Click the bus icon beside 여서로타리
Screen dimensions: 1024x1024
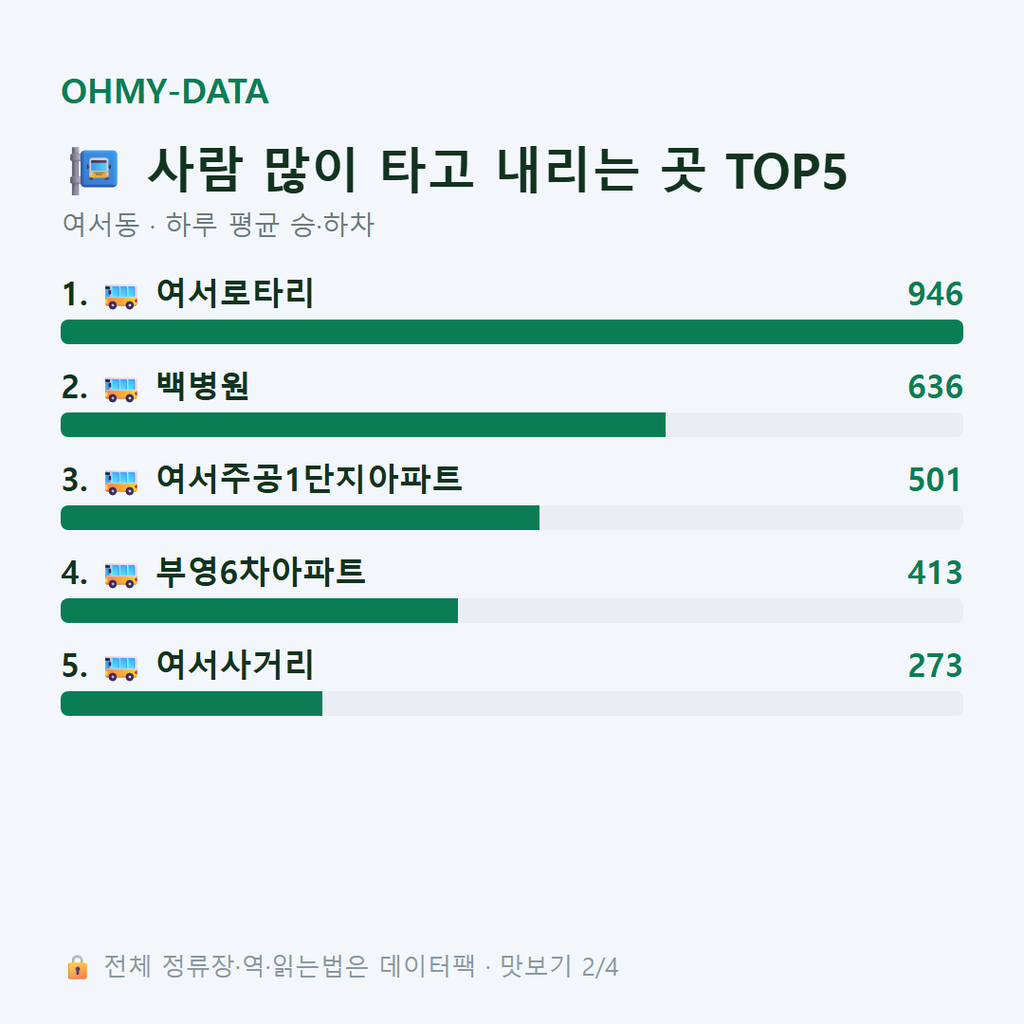click(x=121, y=296)
